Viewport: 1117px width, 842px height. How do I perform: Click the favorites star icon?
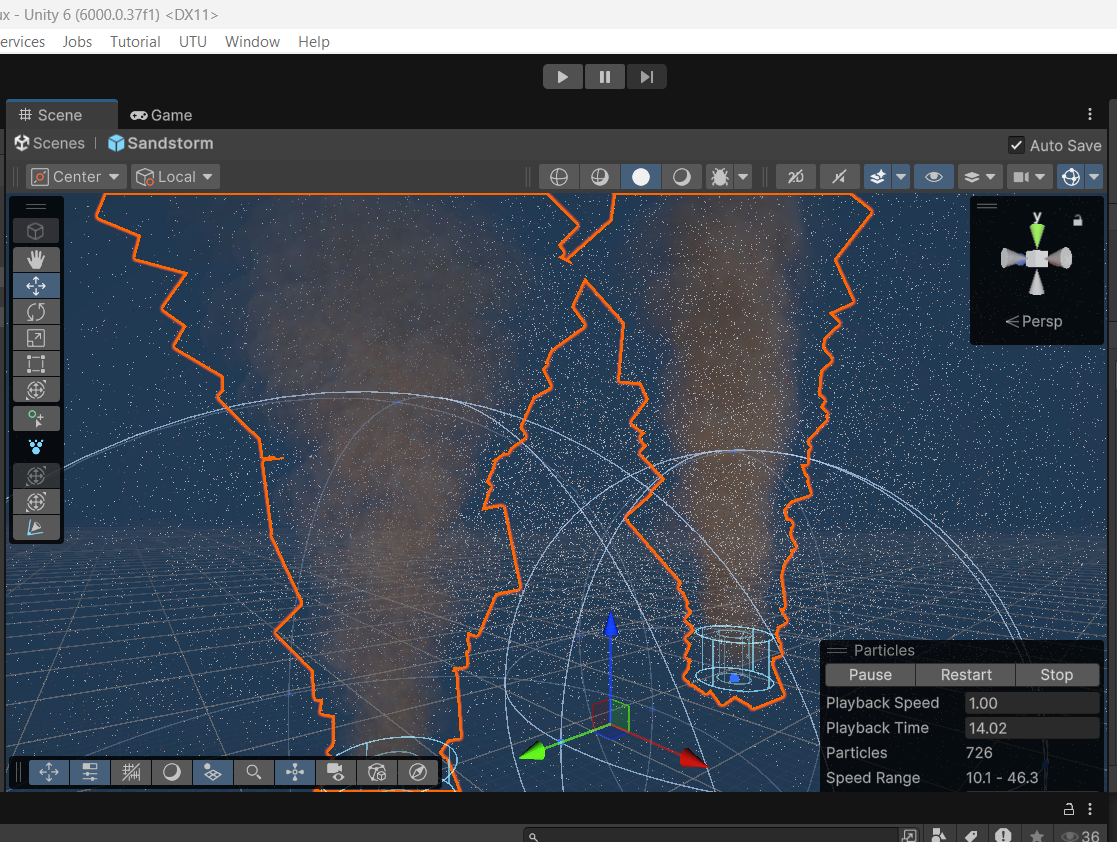(x=1037, y=836)
